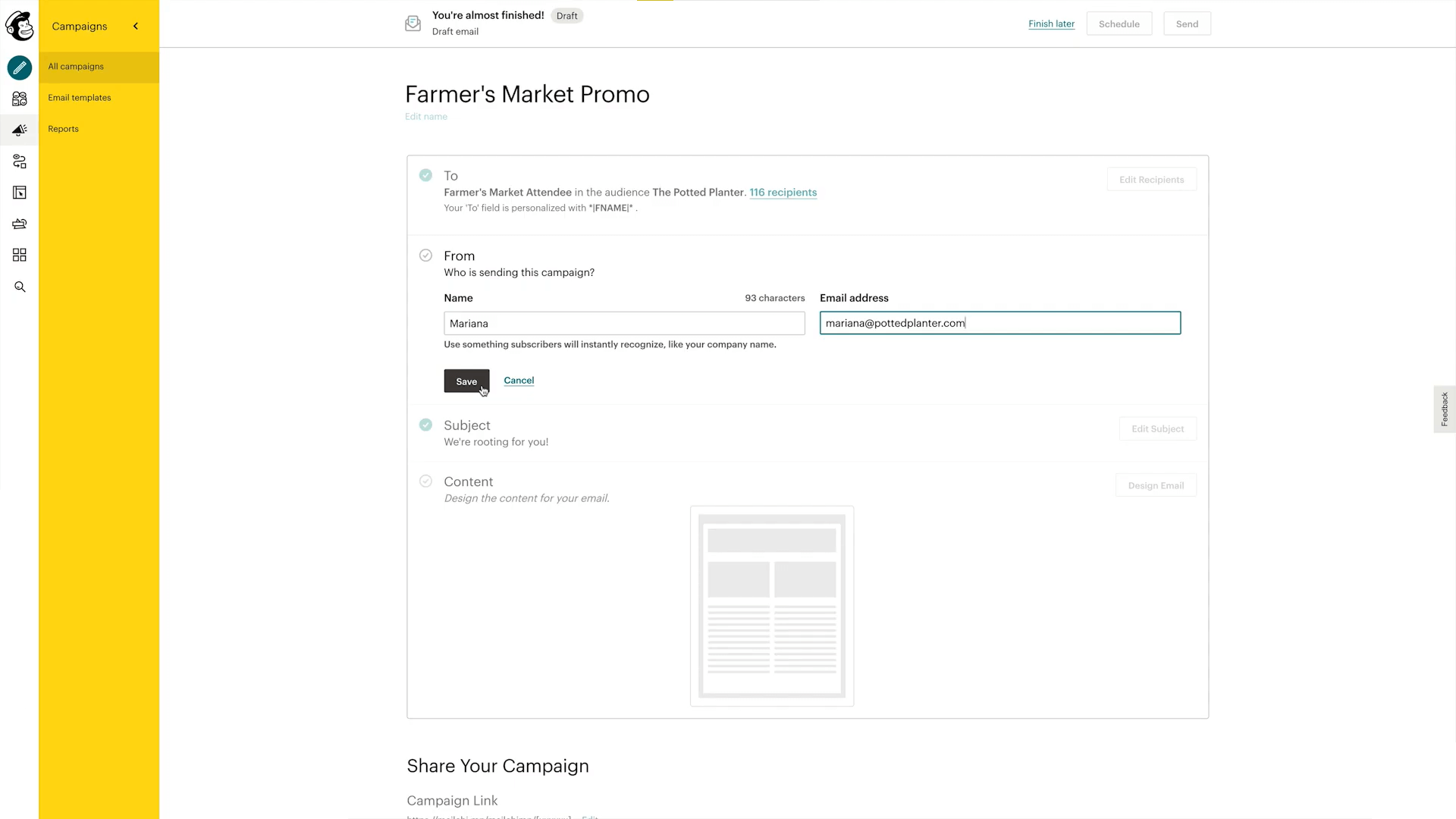Viewport: 1456px width, 819px height.
Task: Collapse the Campaigns sidebar panel
Action: point(136,26)
